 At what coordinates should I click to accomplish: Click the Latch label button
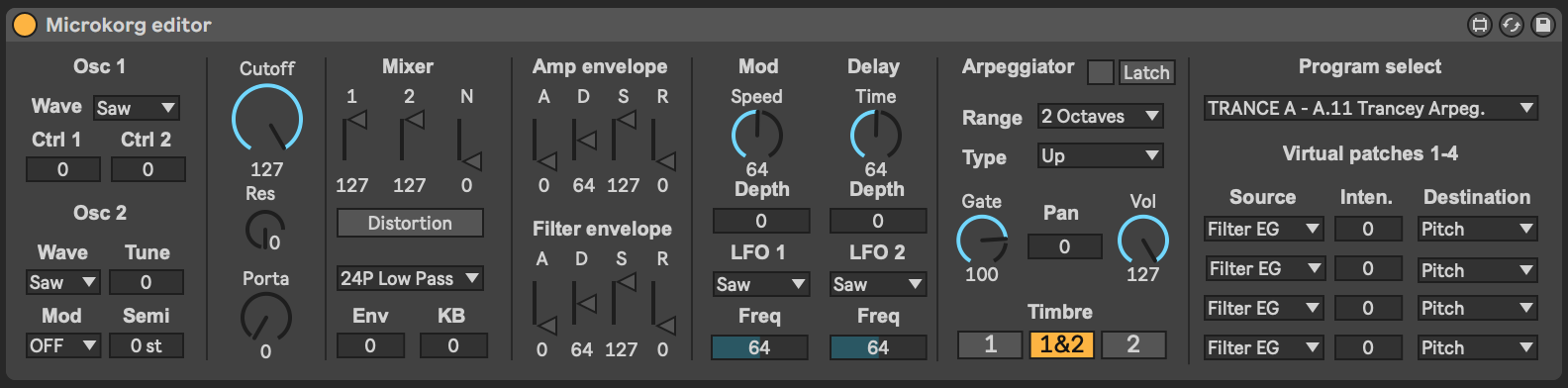1146,72
